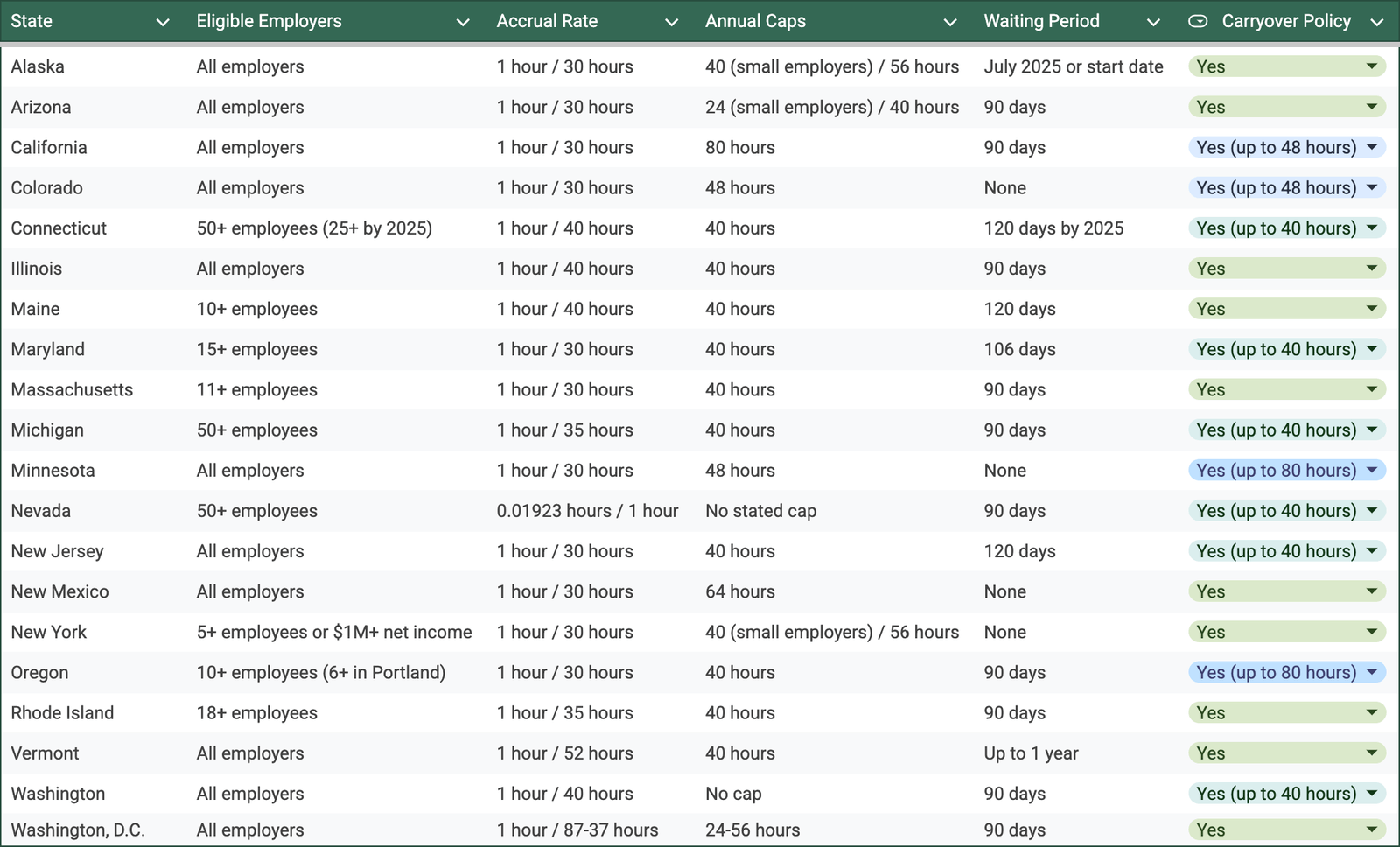Screen dimensions: 1400x847
Task: Click Nevada's accrual rate cell
Action: click(587, 511)
